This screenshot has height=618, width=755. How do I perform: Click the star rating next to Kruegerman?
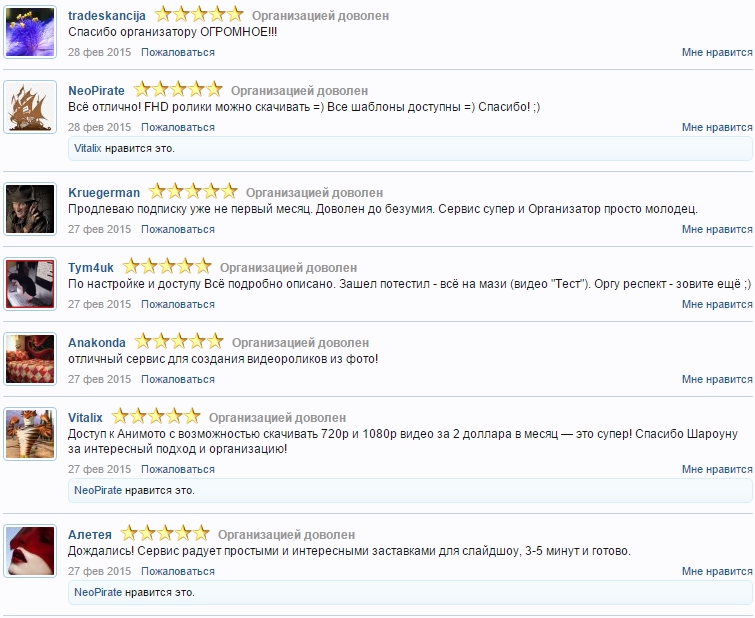pyautogui.click(x=193, y=192)
